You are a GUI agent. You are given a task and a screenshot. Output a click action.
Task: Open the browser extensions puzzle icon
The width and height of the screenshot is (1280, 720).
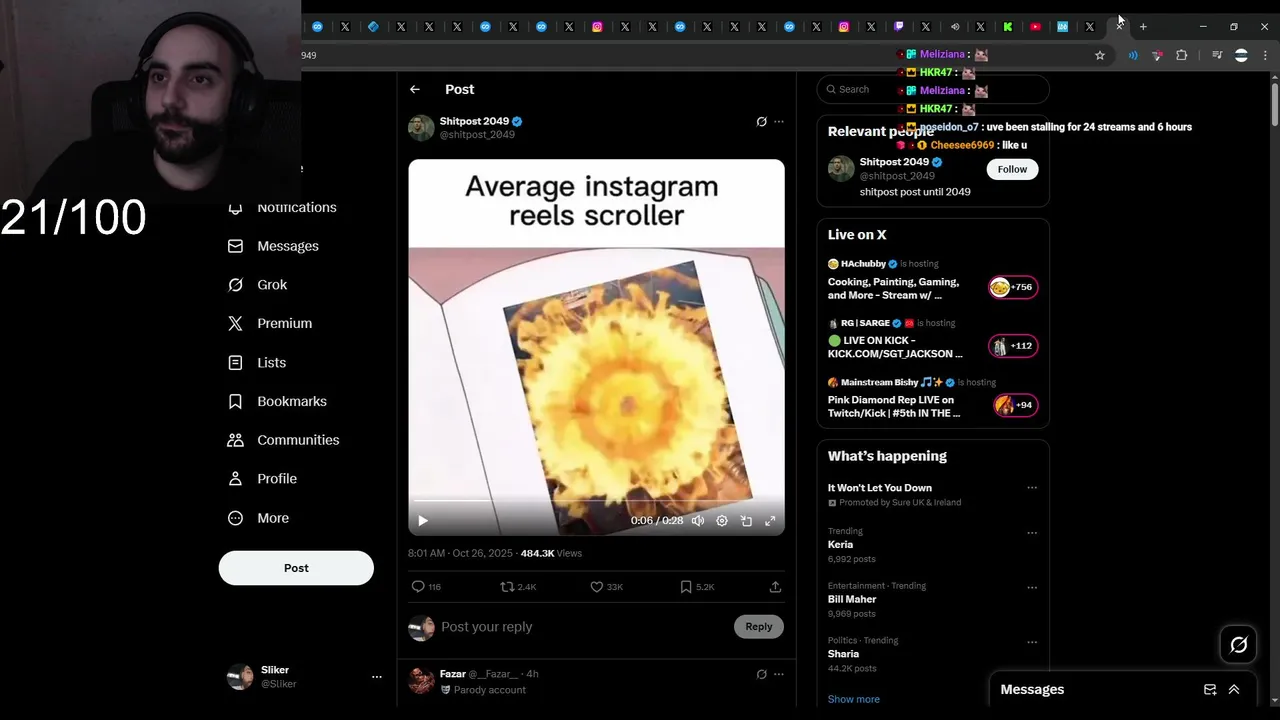[1181, 55]
